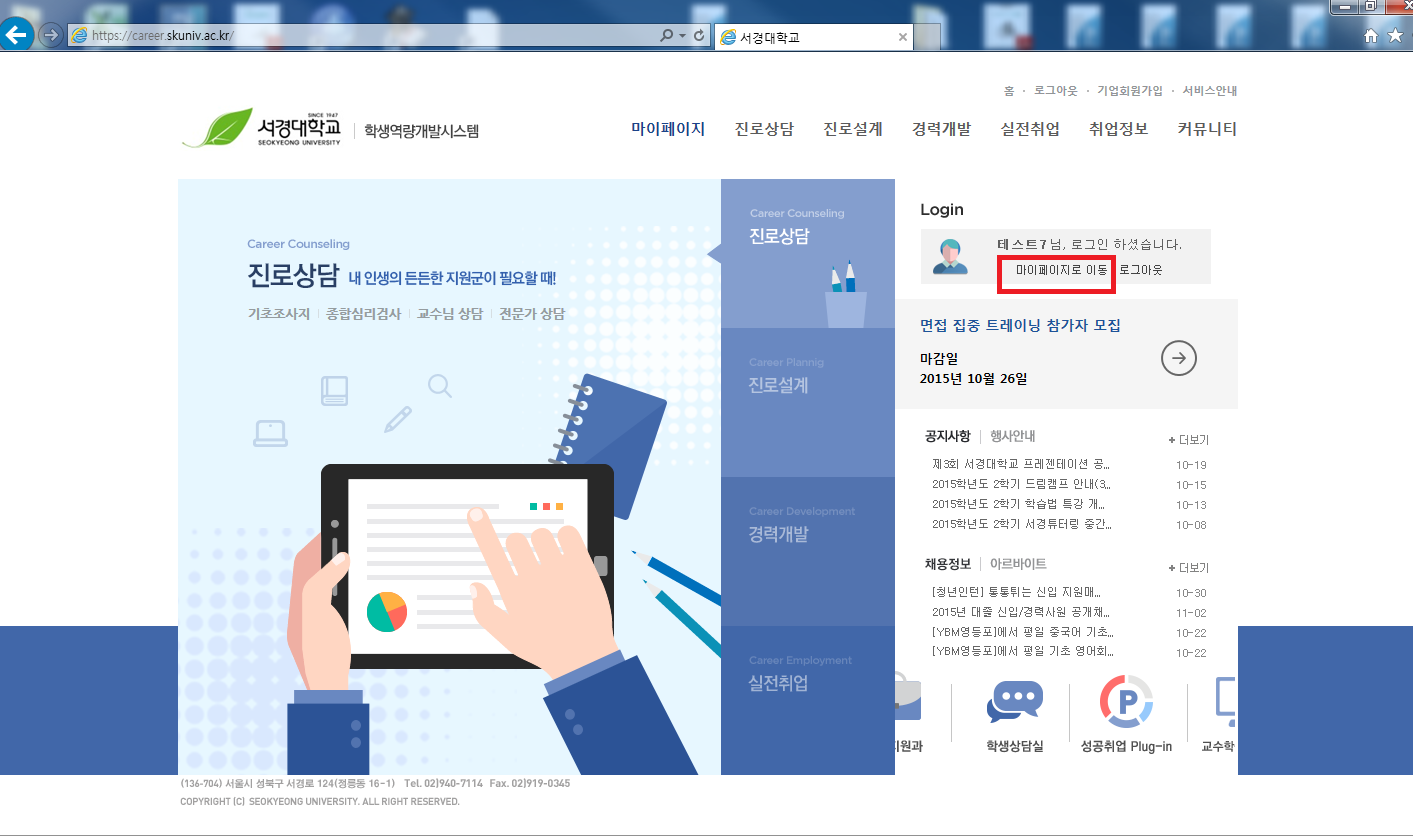This screenshot has width=1413, height=837.
Task: Click the 성공취업 Plug-in circular icon
Action: coord(1127,703)
